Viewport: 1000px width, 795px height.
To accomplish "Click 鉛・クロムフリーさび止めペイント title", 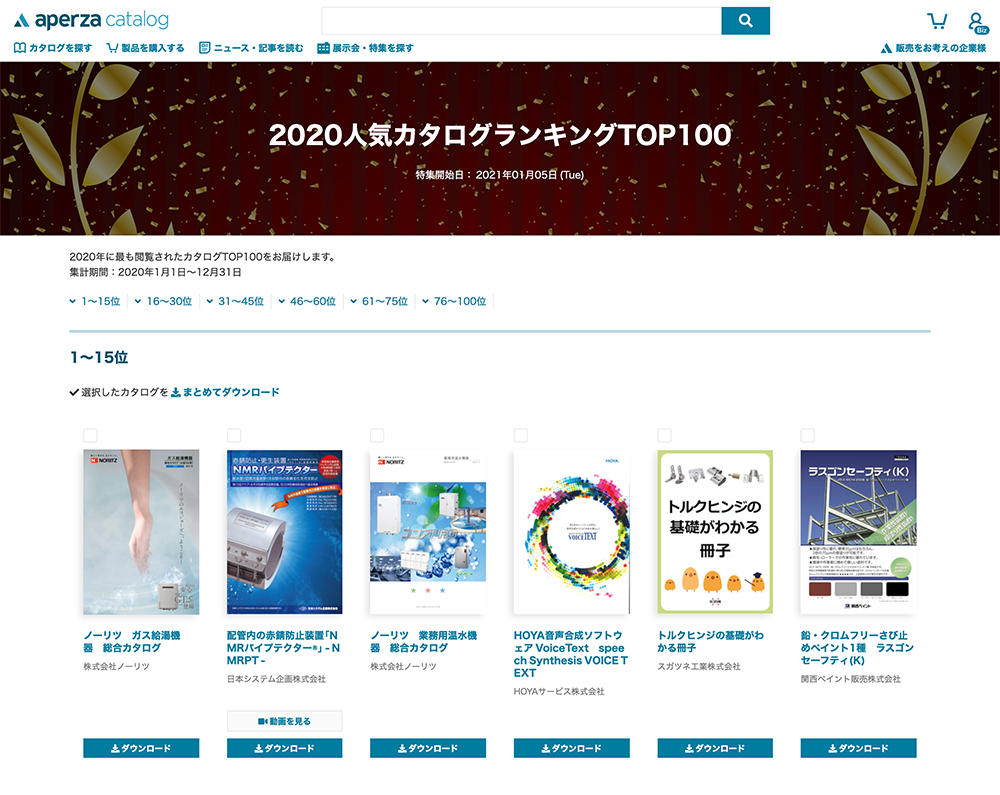I will pos(857,648).
